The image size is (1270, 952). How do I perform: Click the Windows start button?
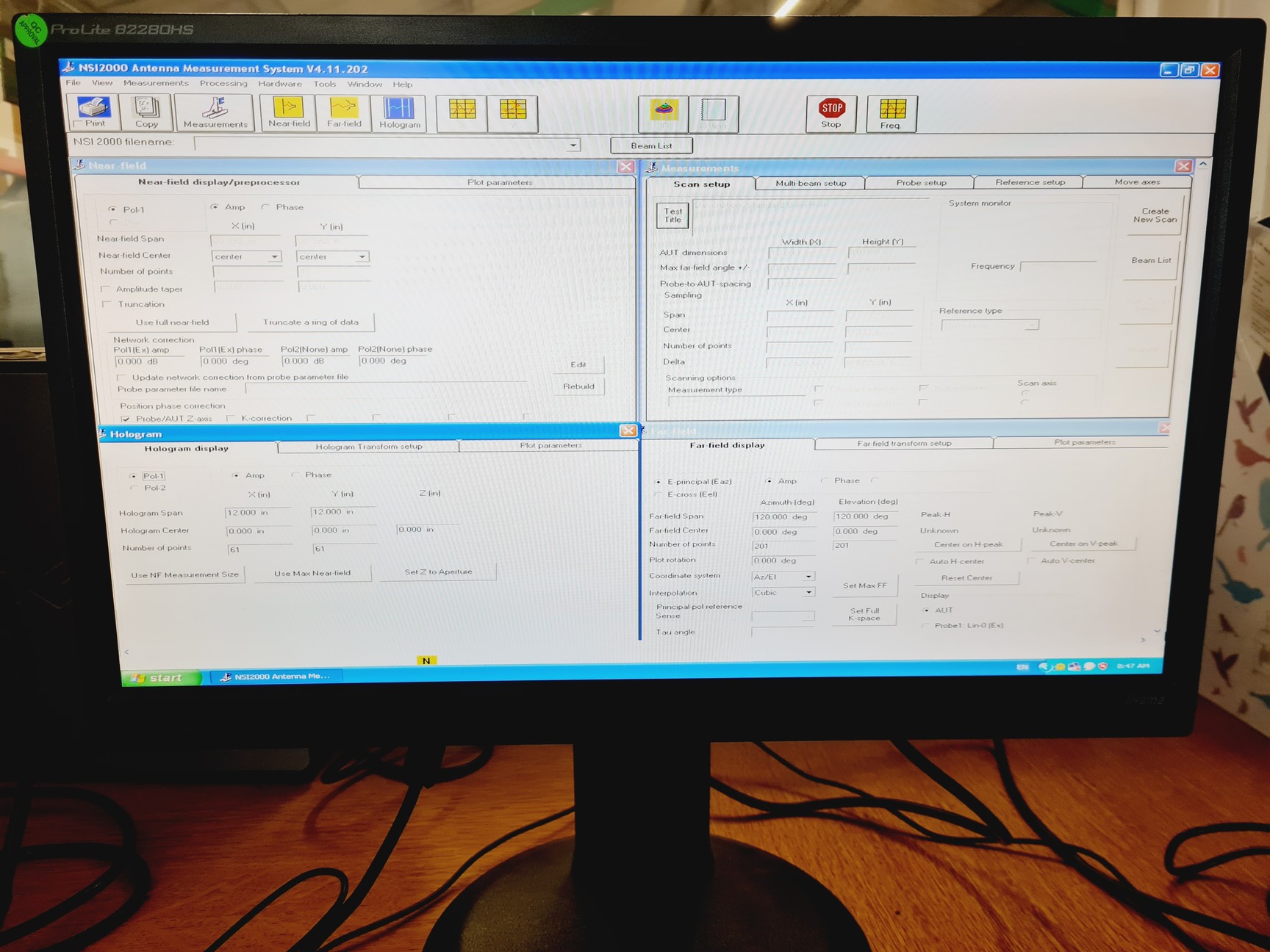[160, 677]
